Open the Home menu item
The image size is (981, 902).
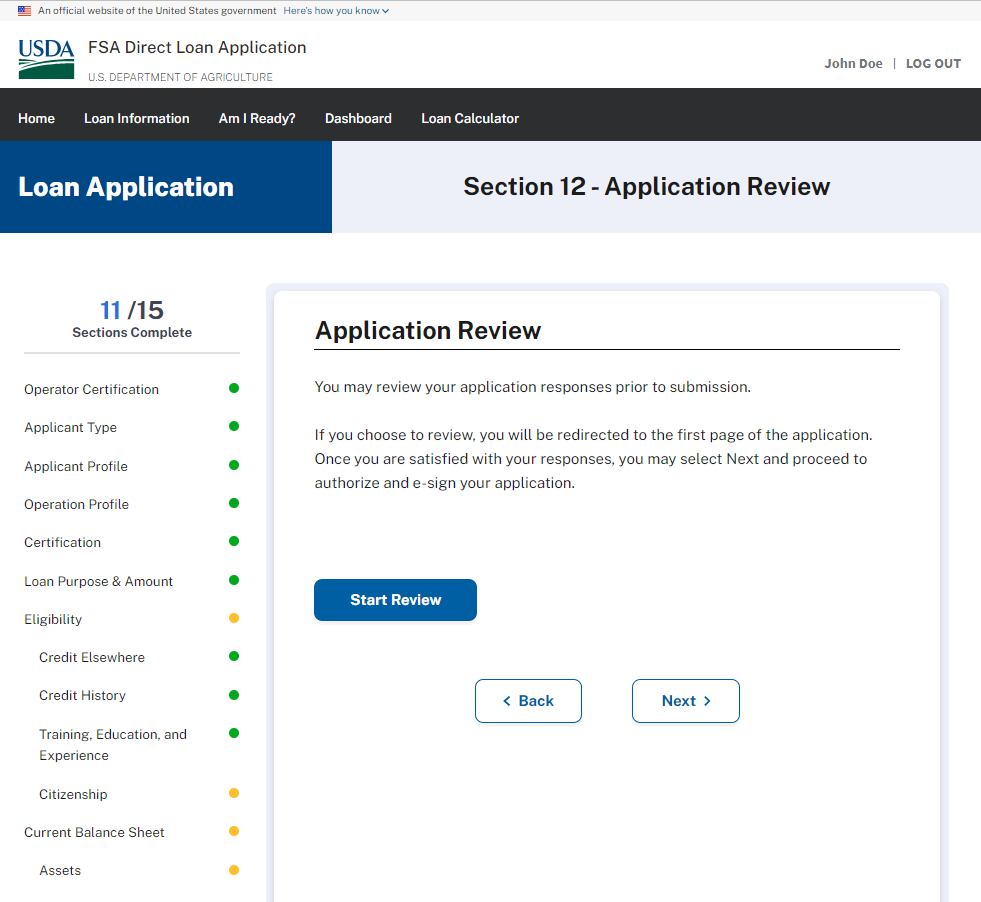click(36, 118)
